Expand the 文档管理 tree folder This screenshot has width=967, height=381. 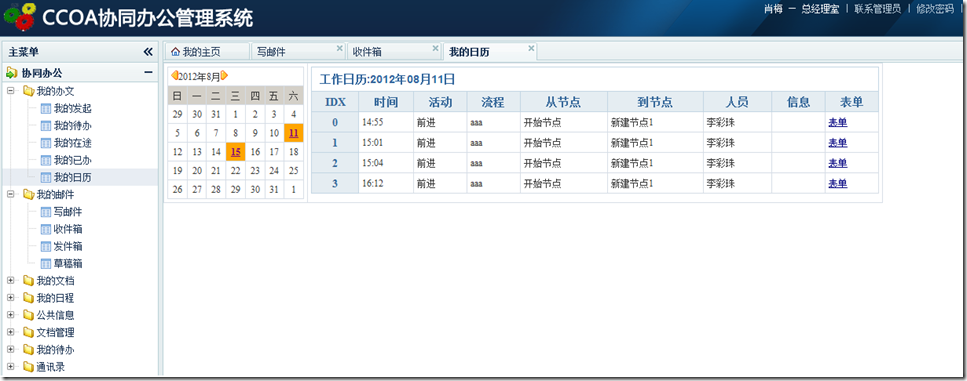[10, 333]
